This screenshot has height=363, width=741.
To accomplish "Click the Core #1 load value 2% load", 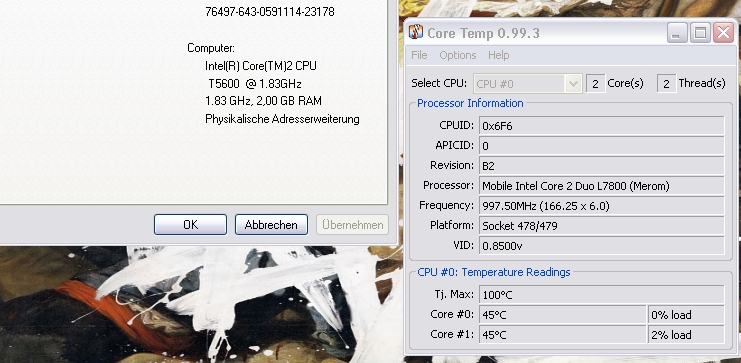I will [686, 335].
